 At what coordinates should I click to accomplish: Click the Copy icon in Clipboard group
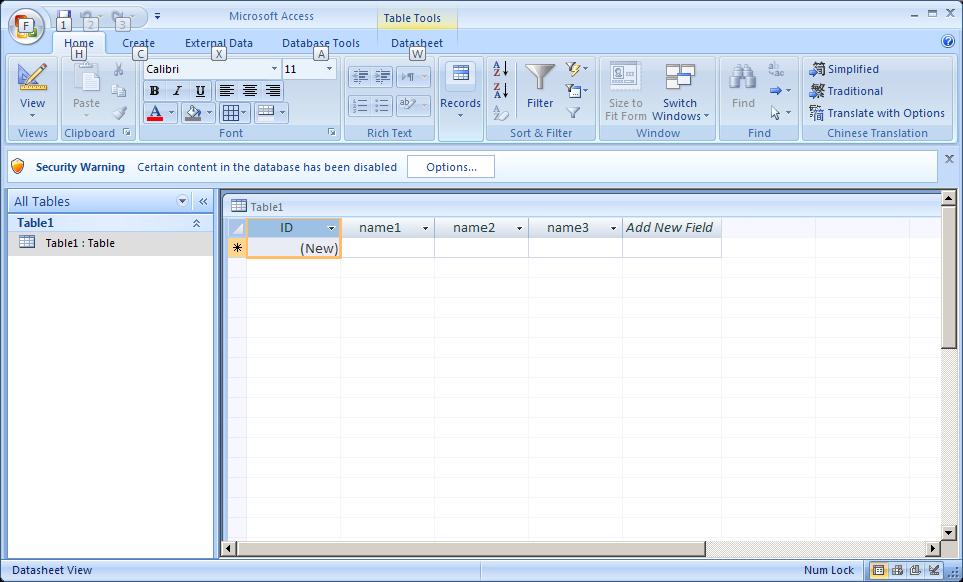(119, 91)
